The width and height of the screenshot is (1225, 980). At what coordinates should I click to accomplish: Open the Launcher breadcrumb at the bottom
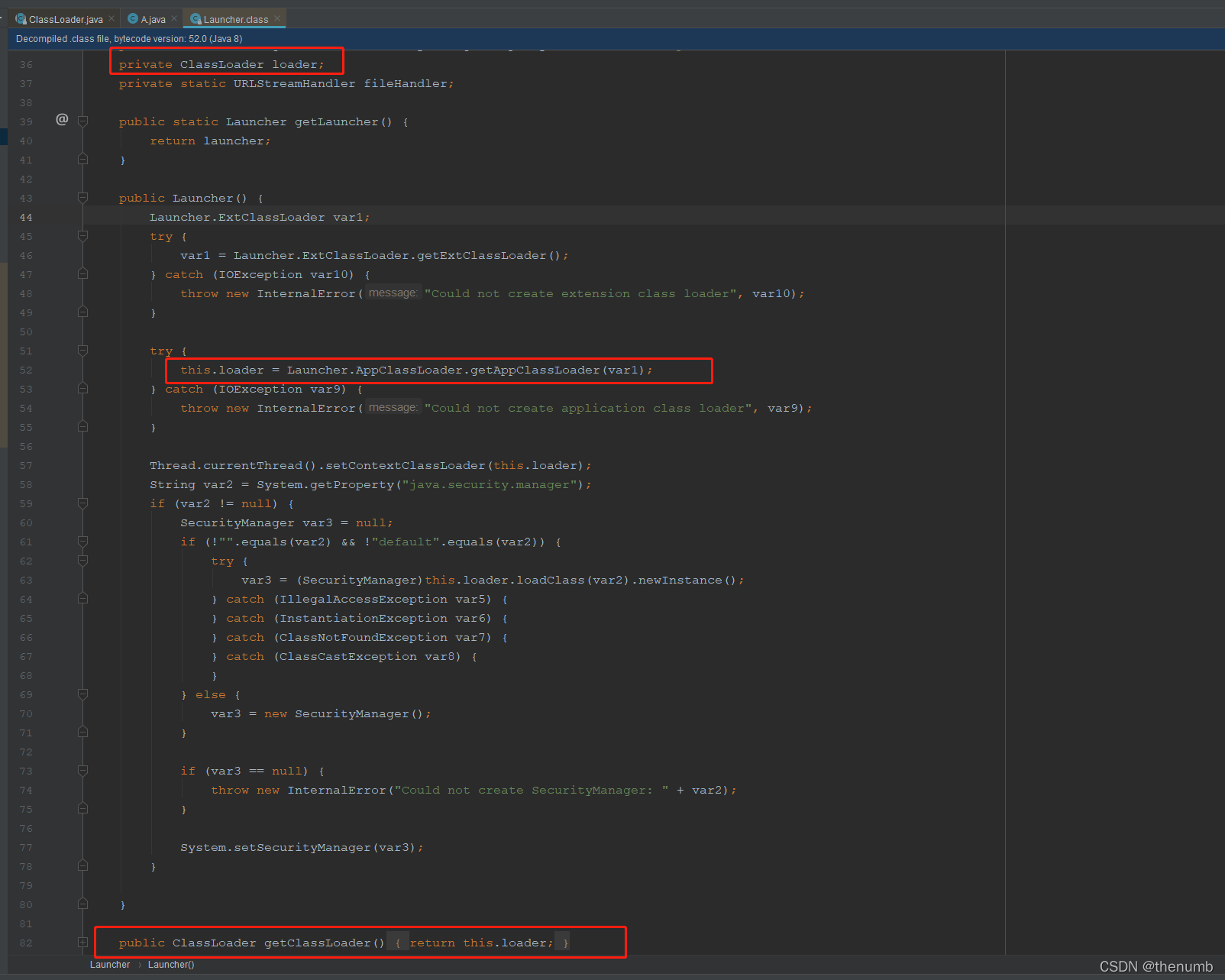coord(110,965)
